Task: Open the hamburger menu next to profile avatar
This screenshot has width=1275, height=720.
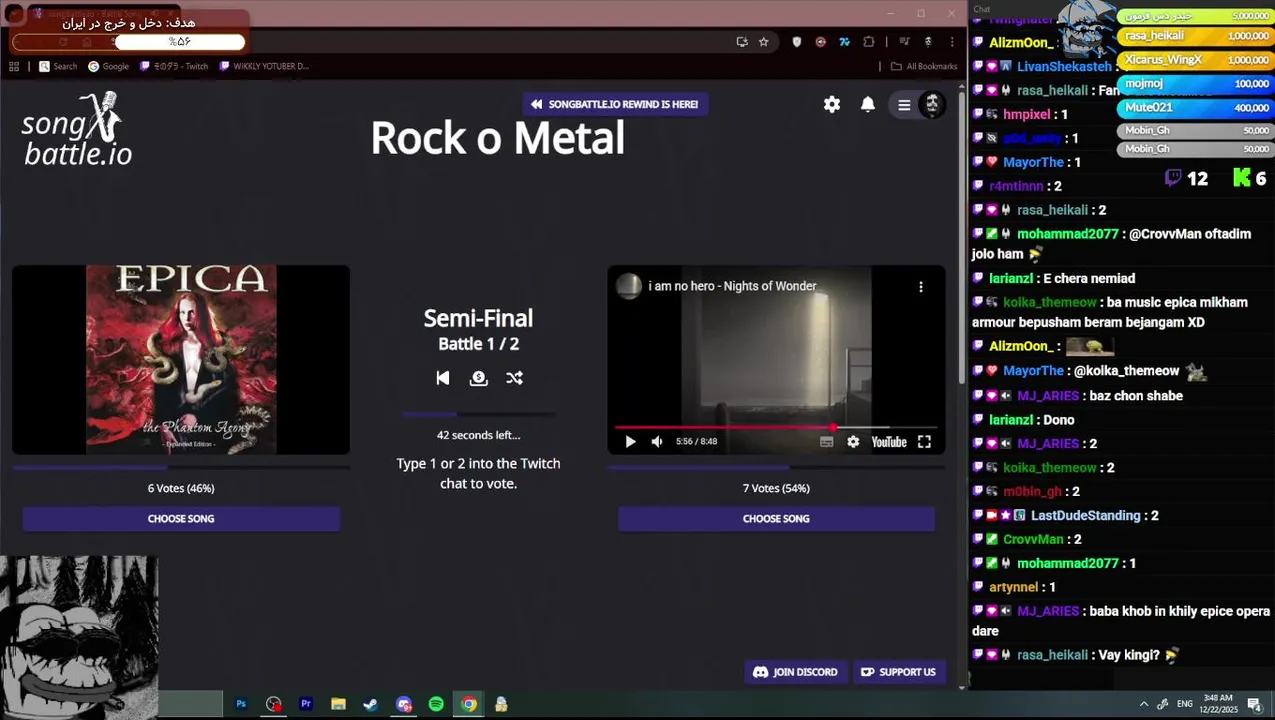Action: click(x=904, y=105)
